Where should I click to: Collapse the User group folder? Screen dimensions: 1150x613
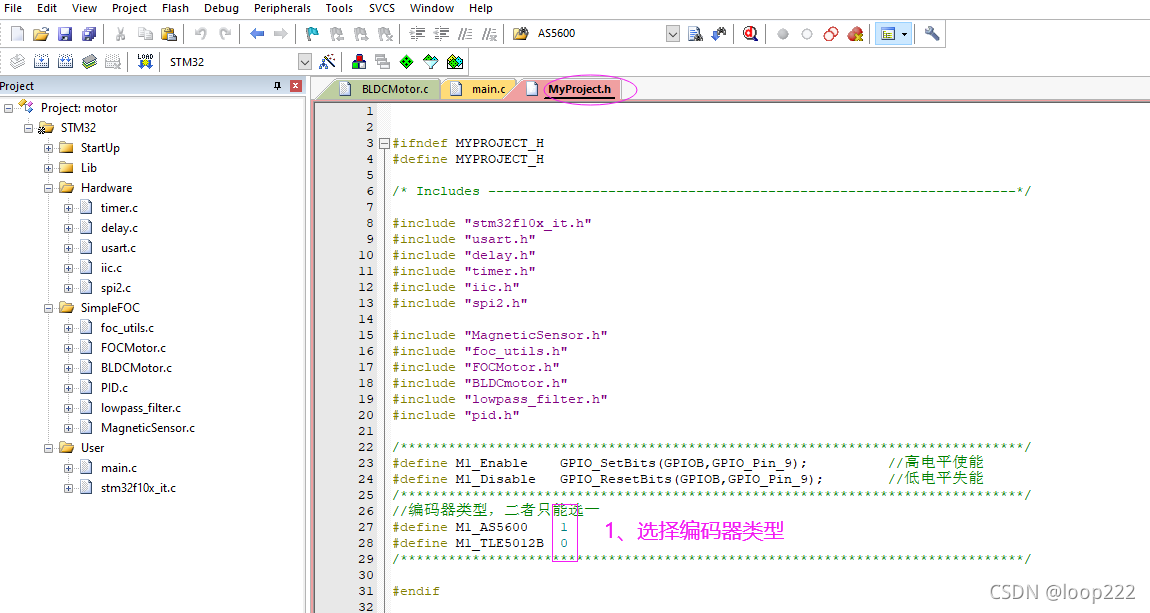click(x=48, y=448)
